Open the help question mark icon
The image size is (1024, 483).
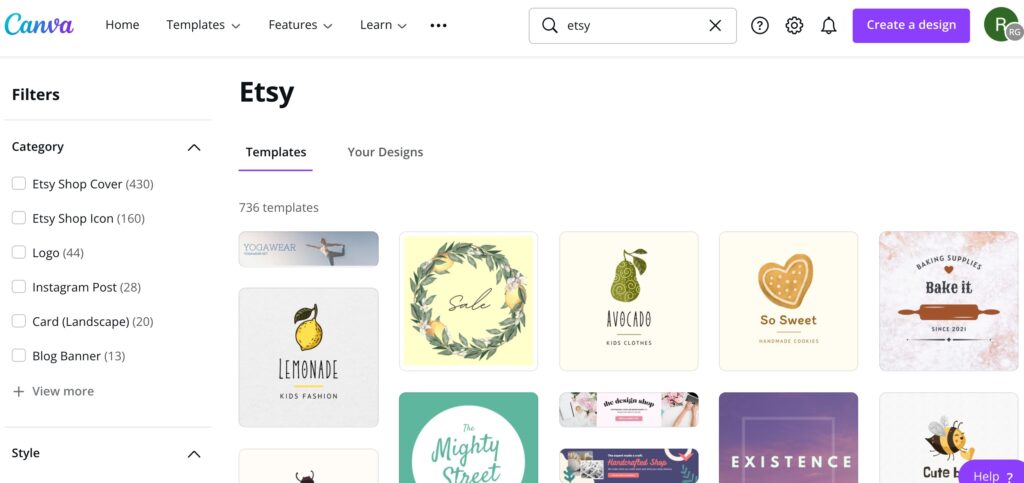(760, 25)
